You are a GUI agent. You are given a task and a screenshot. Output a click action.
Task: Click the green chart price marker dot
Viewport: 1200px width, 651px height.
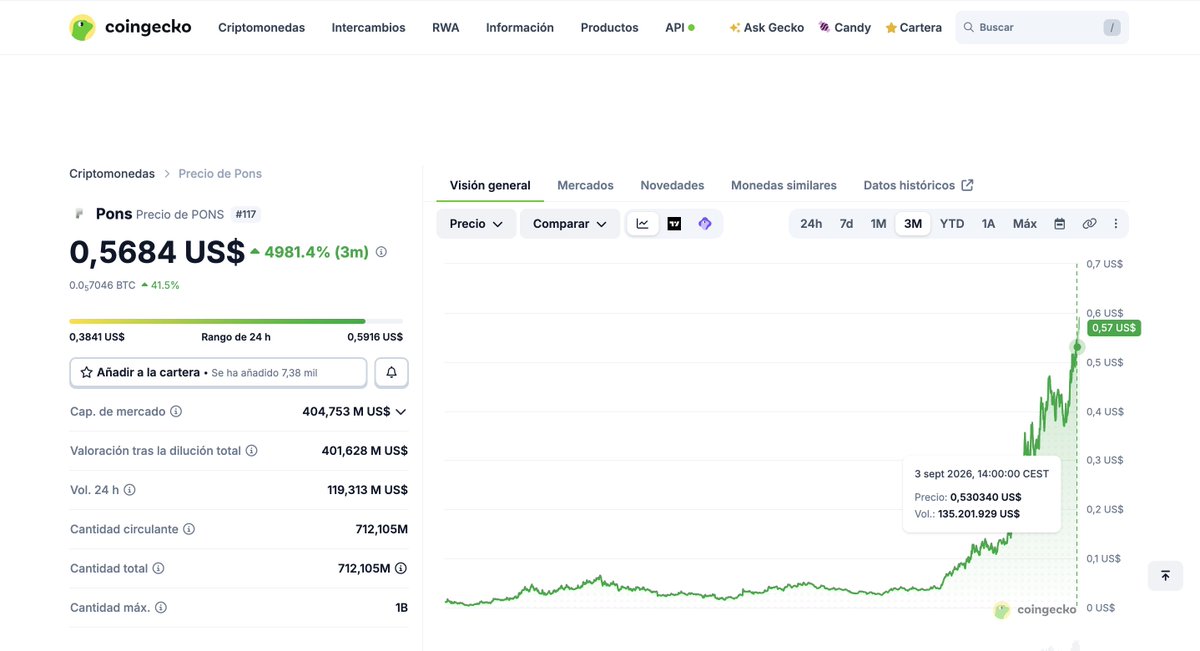(1077, 347)
